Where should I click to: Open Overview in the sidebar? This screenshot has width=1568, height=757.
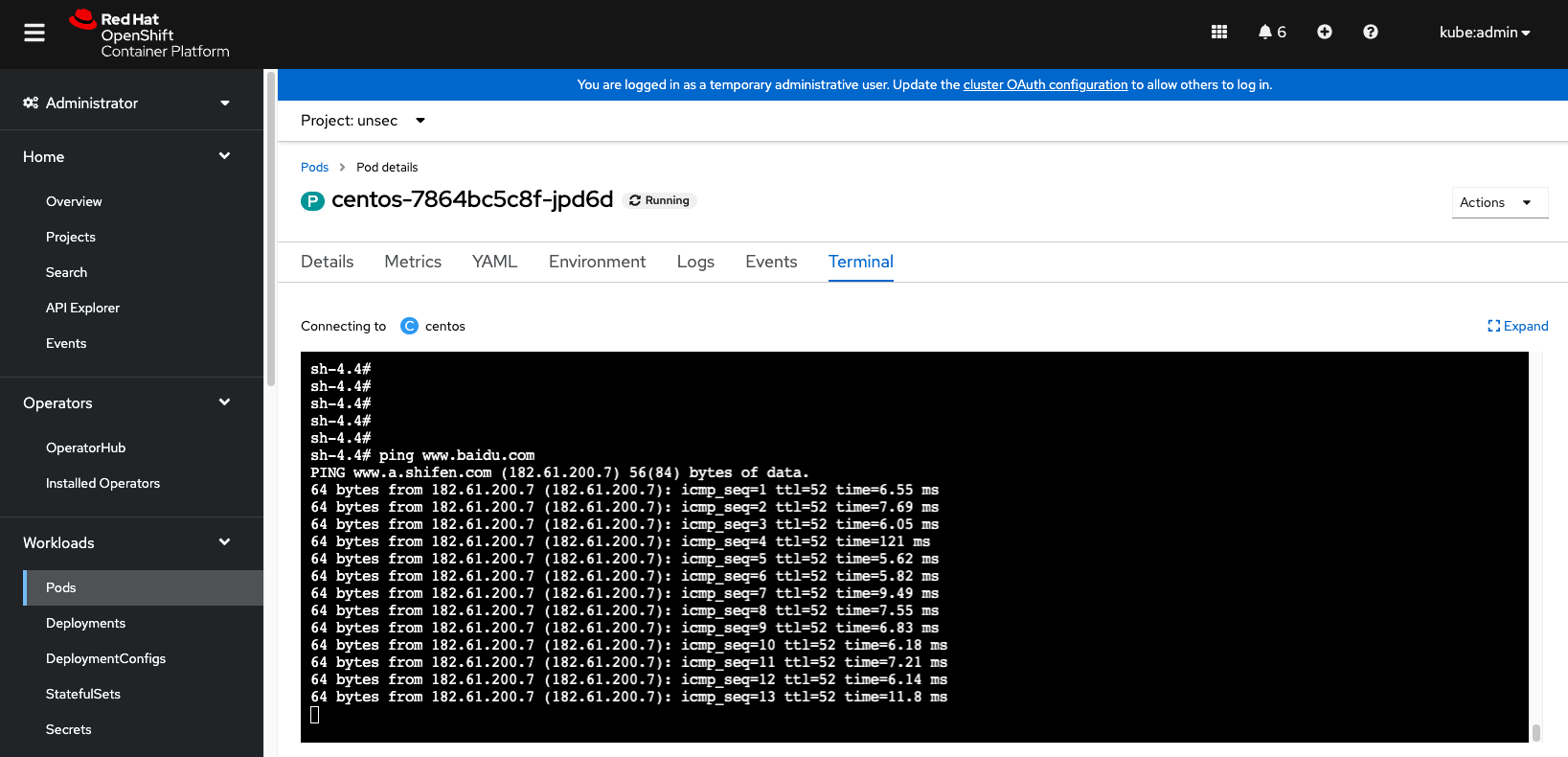(74, 201)
